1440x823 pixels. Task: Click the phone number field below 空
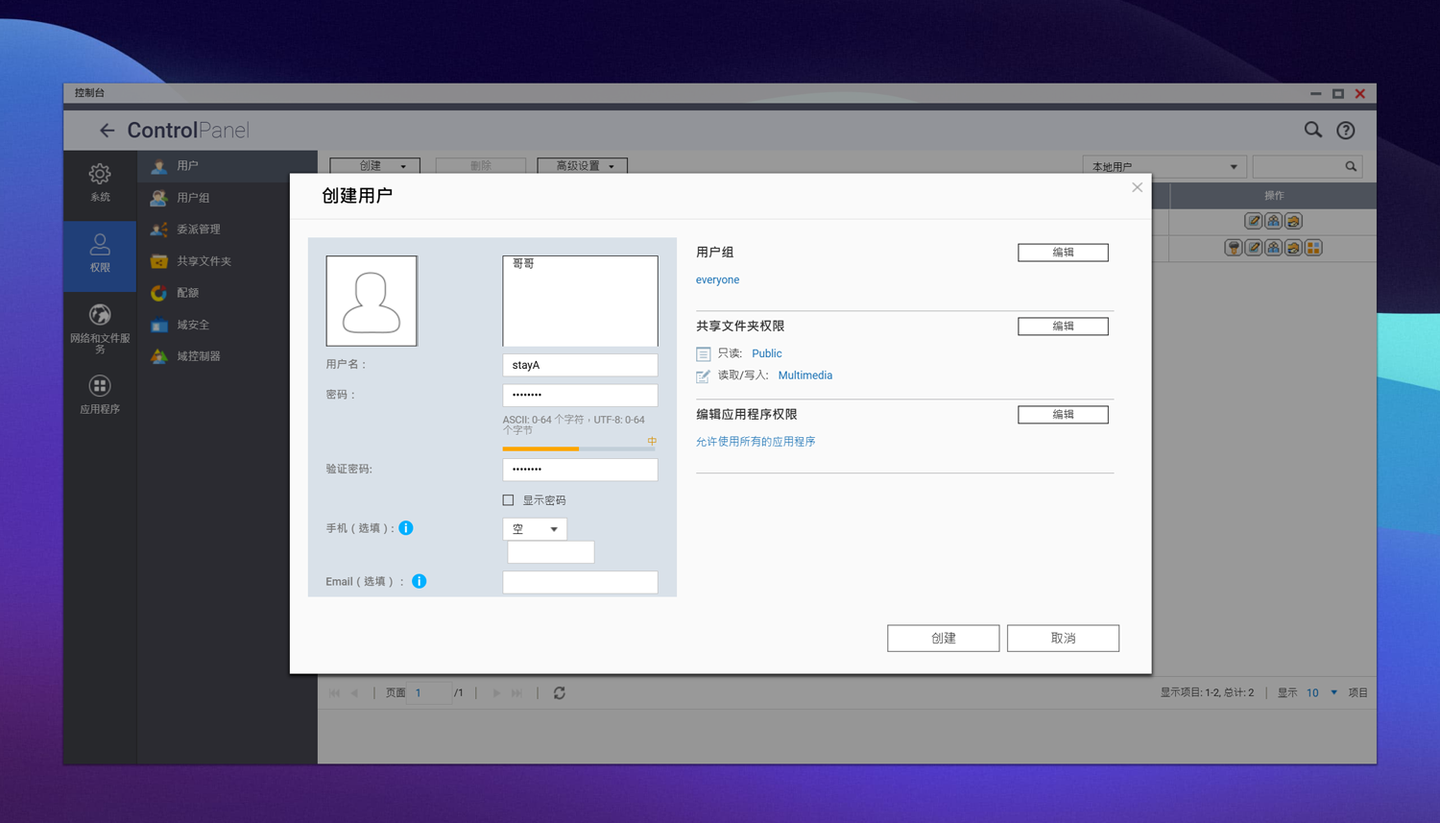click(551, 552)
